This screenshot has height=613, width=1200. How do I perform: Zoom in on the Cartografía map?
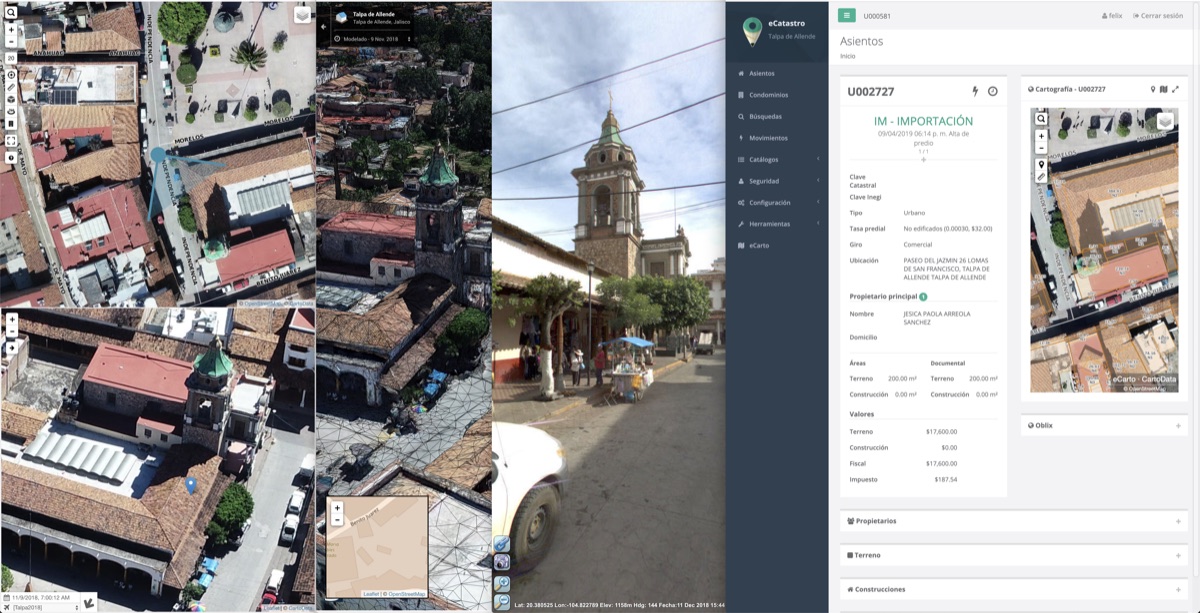(x=1041, y=136)
